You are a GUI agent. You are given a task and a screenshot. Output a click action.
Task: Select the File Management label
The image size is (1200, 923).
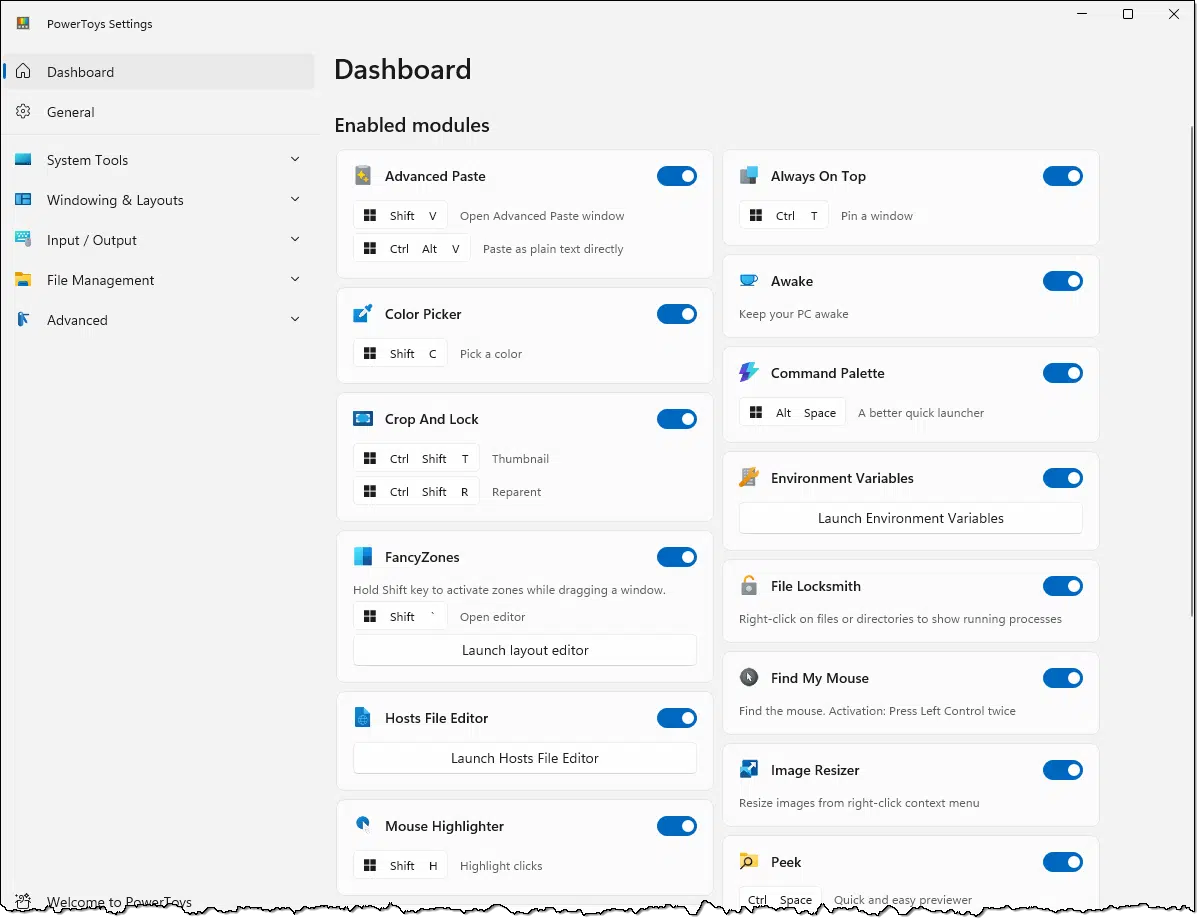100,280
